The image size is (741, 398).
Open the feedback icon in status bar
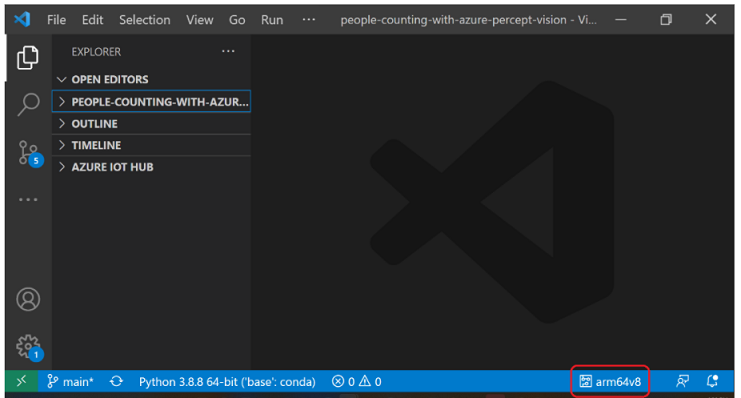682,381
